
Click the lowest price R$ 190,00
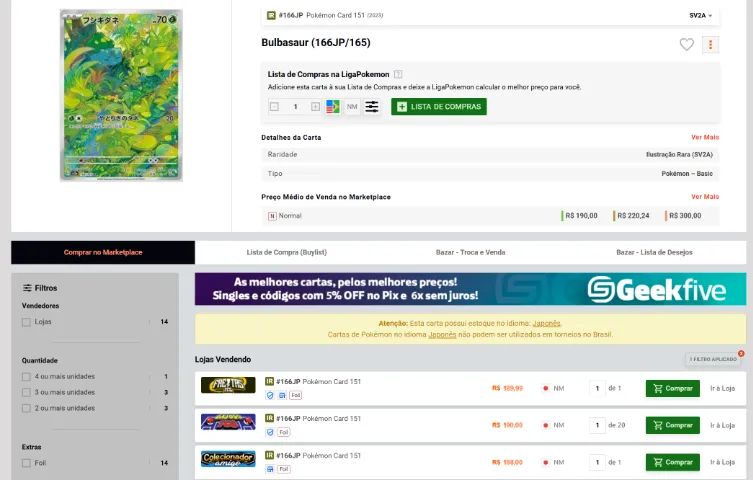coord(581,216)
